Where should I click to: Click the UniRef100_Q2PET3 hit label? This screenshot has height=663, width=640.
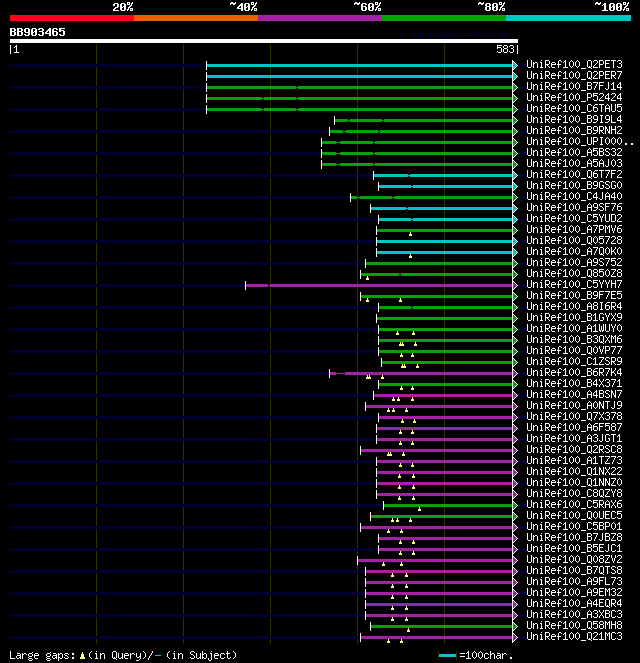coord(574,64)
